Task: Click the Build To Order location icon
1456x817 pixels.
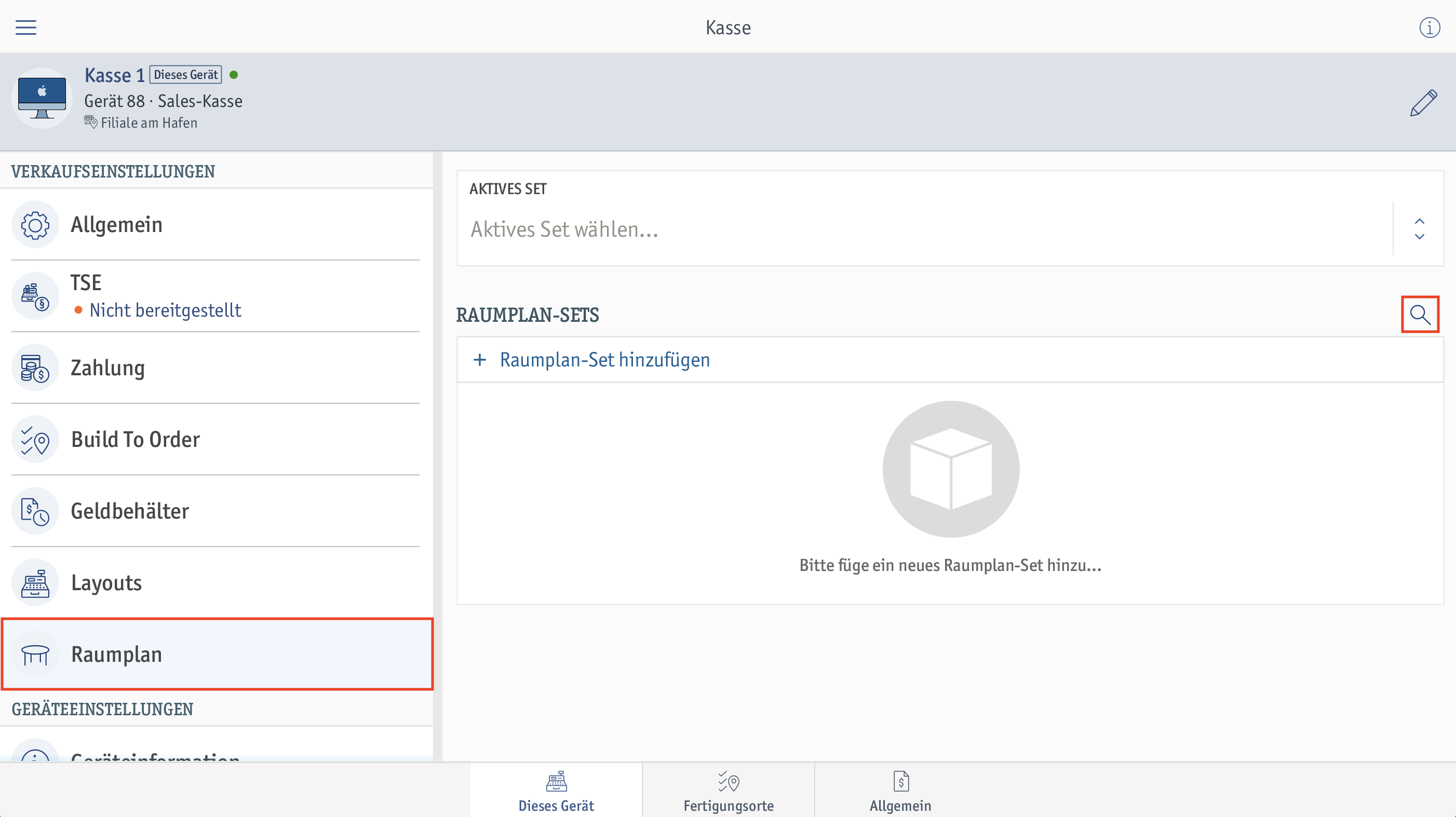Action: tap(35, 440)
